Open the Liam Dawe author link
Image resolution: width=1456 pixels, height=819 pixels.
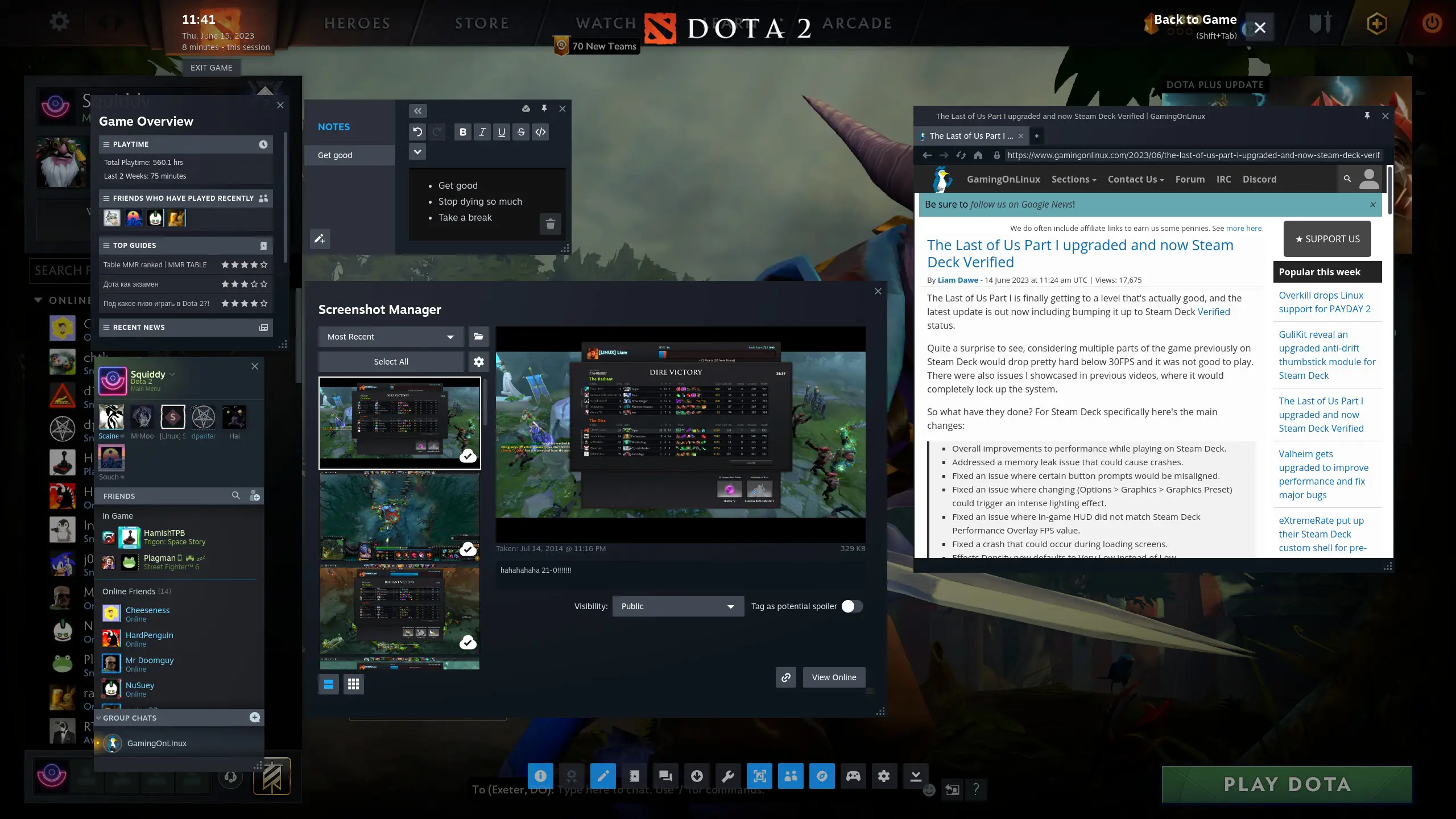click(x=958, y=279)
